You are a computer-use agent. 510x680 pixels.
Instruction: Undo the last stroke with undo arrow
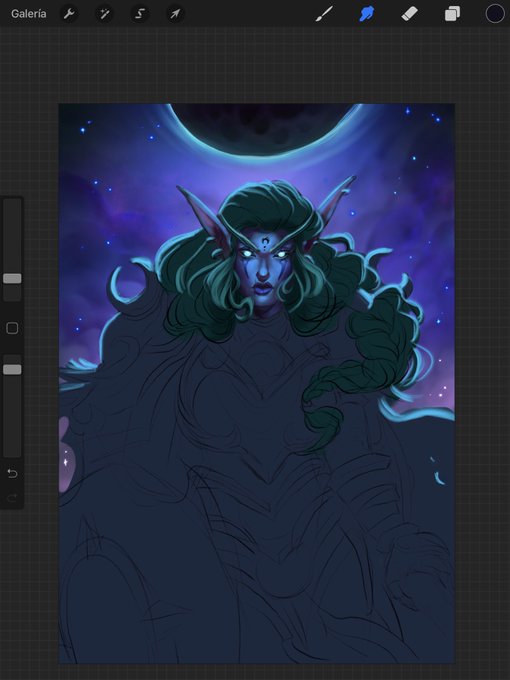12,473
